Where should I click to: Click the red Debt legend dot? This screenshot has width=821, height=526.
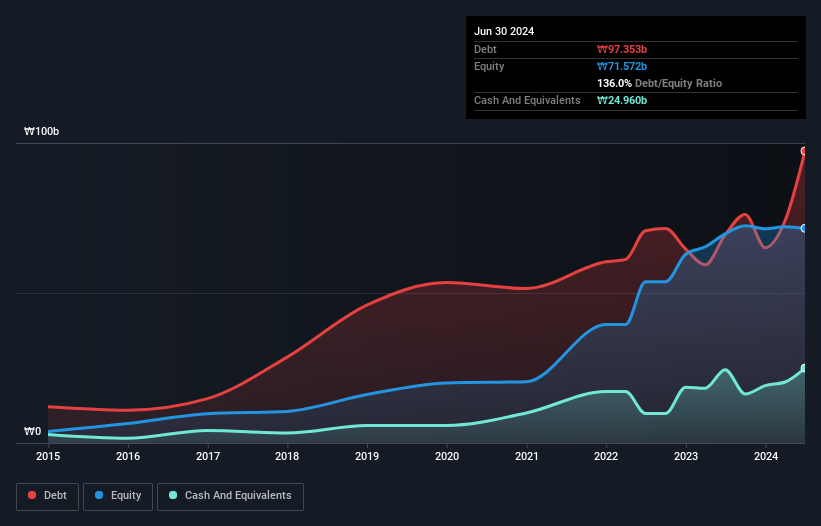[32, 495]
